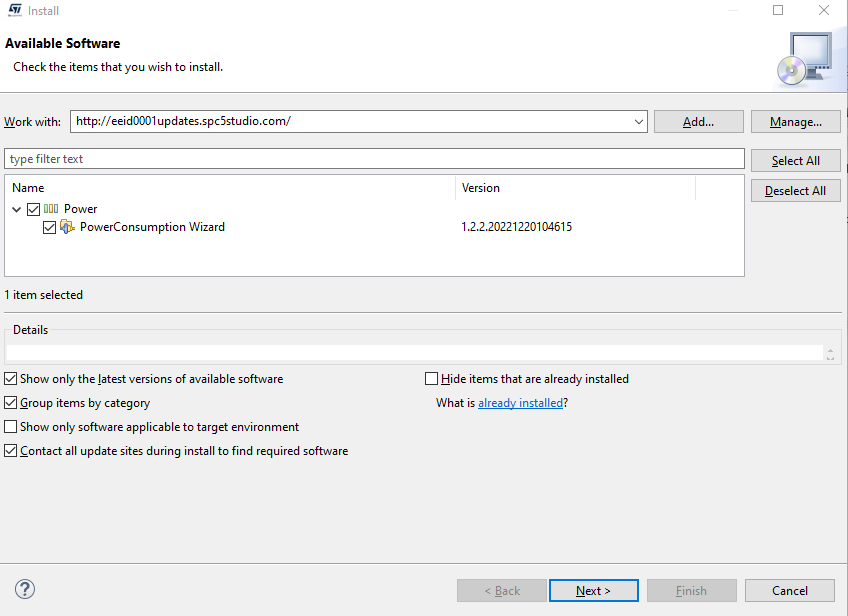Enable Show only software applicable to target environment
The image size is (848, 616).
point(10,427)
